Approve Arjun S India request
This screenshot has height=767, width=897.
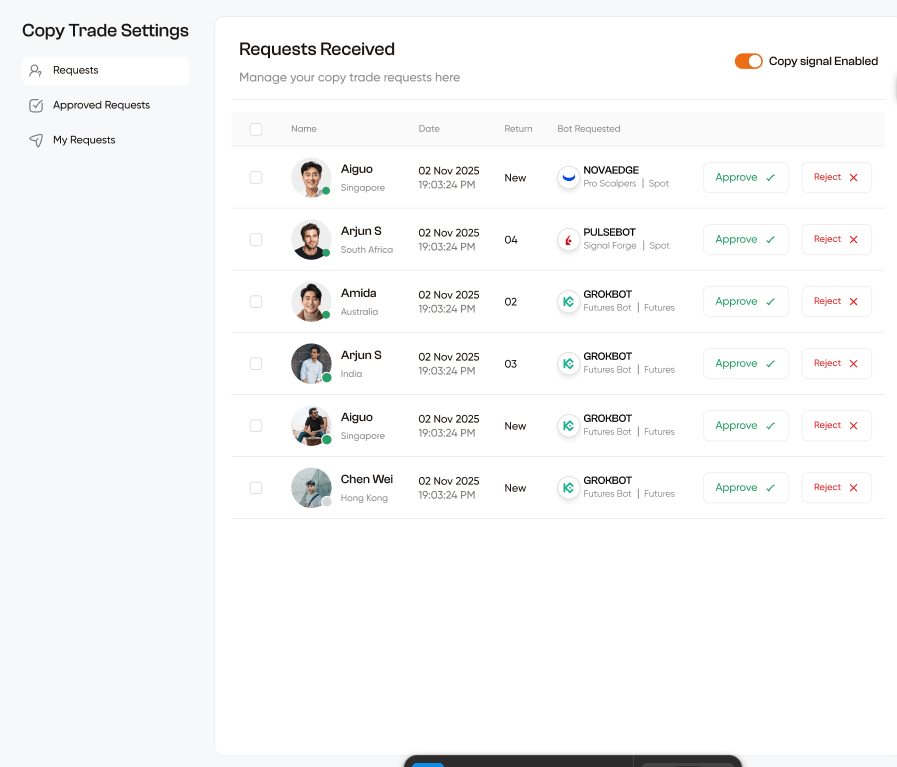(745, 364)
